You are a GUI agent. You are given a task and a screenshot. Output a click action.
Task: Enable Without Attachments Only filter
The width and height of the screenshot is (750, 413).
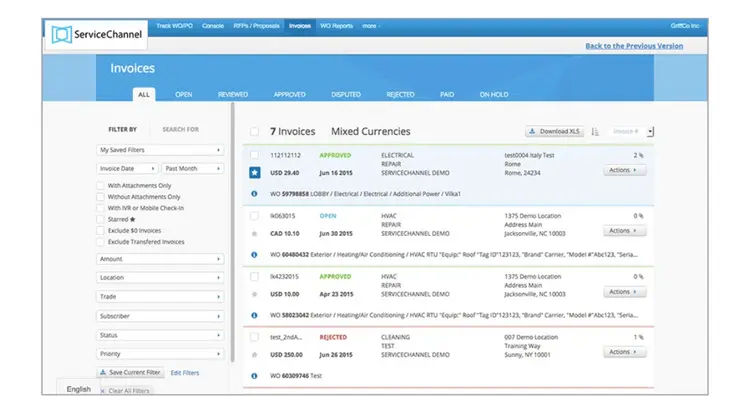pos(100,197)
